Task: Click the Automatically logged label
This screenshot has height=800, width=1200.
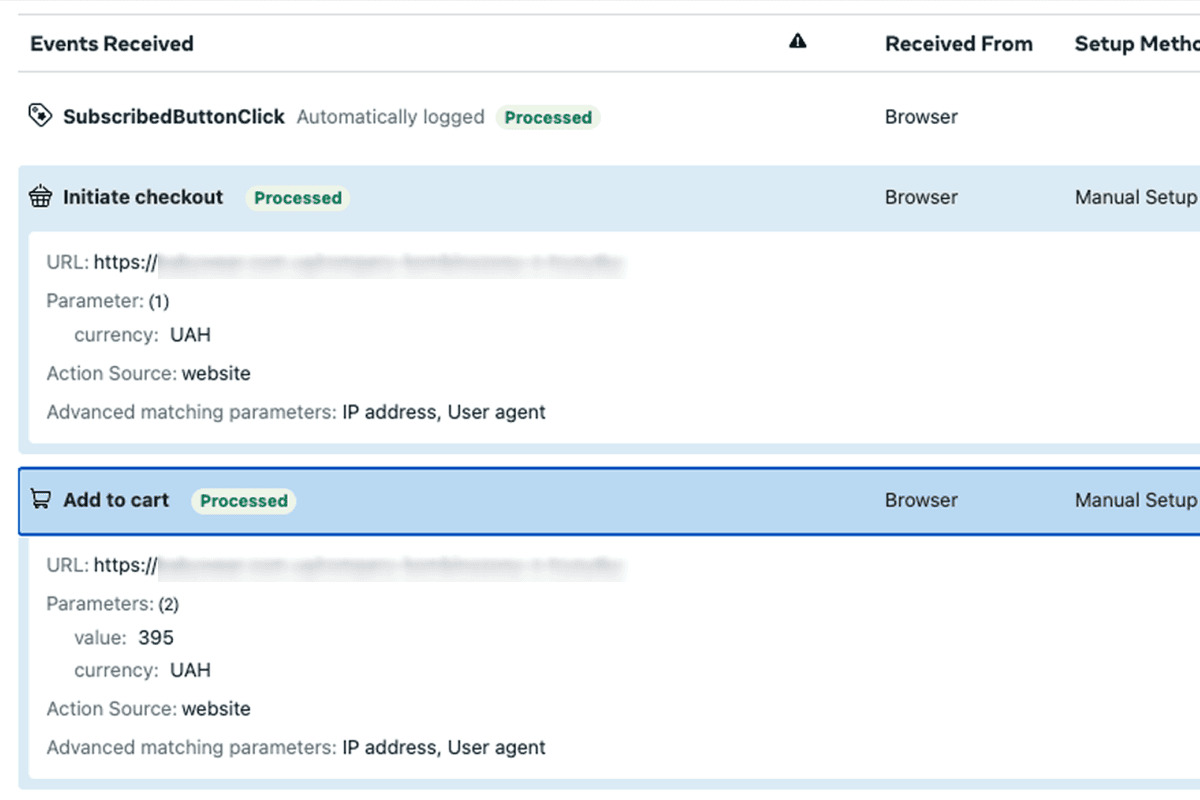Action: [390, 117]
